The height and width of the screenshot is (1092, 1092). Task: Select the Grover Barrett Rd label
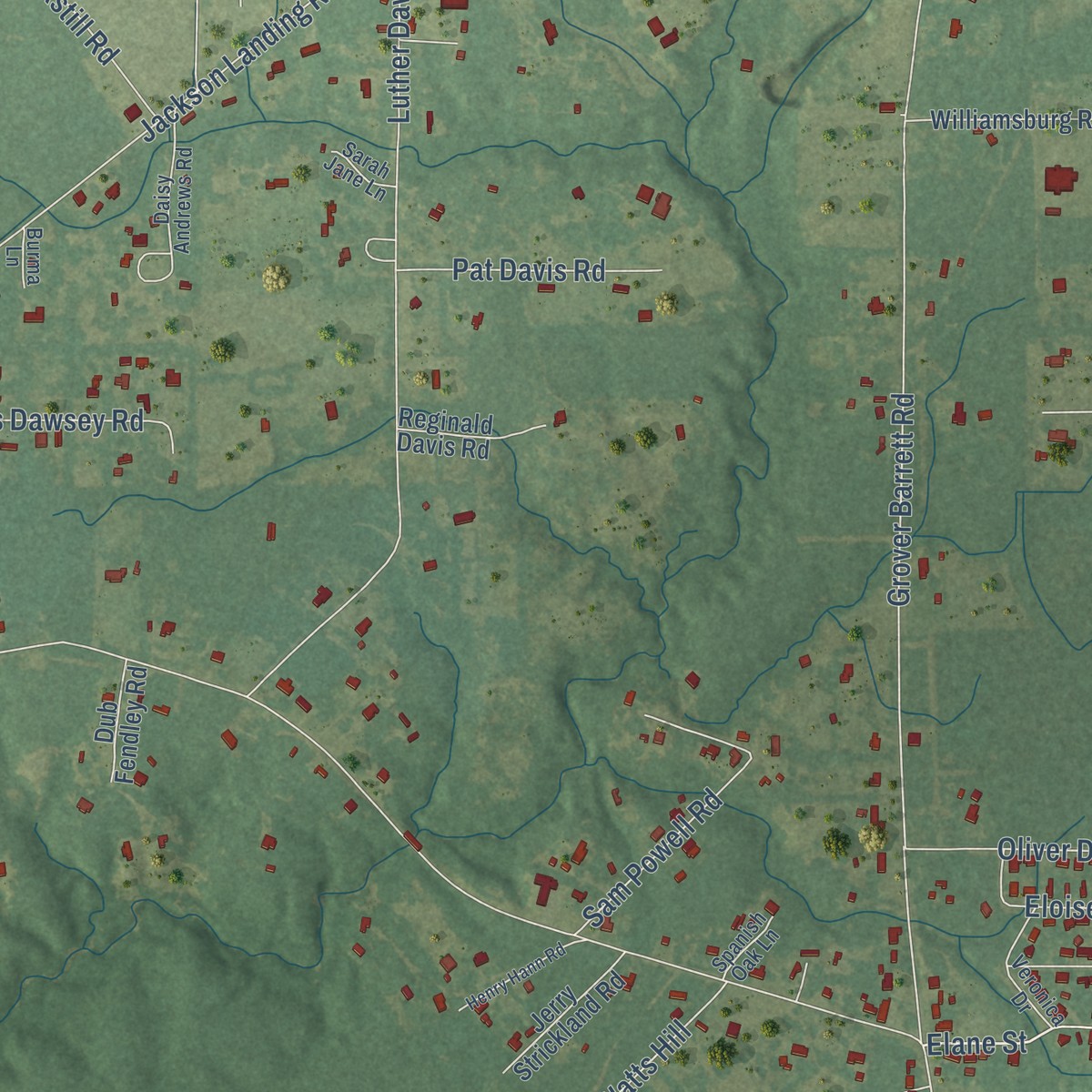click(900, 500)
